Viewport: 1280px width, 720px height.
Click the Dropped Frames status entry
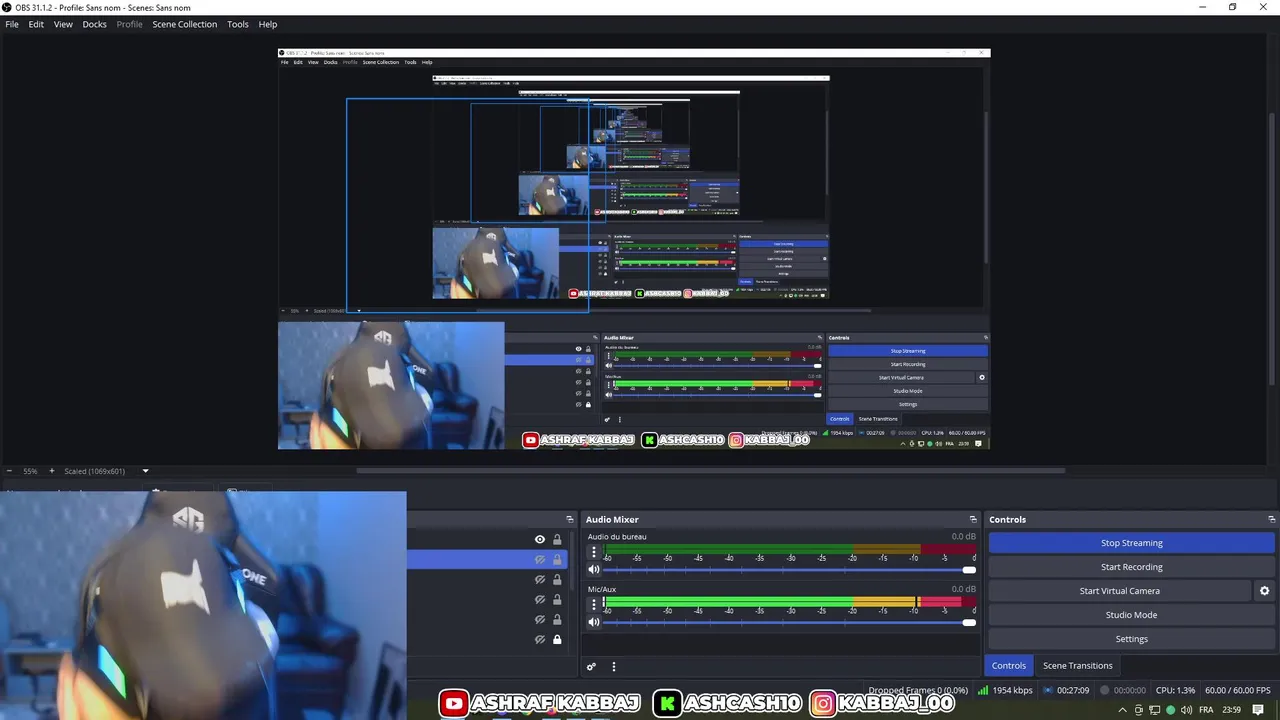coord(918,690)
